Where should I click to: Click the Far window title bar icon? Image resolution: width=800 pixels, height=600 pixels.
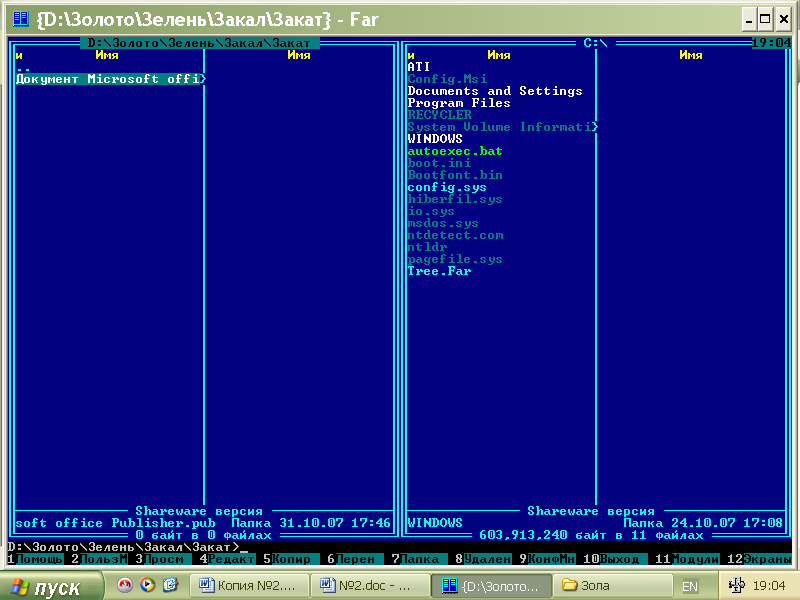pos(21,19)
